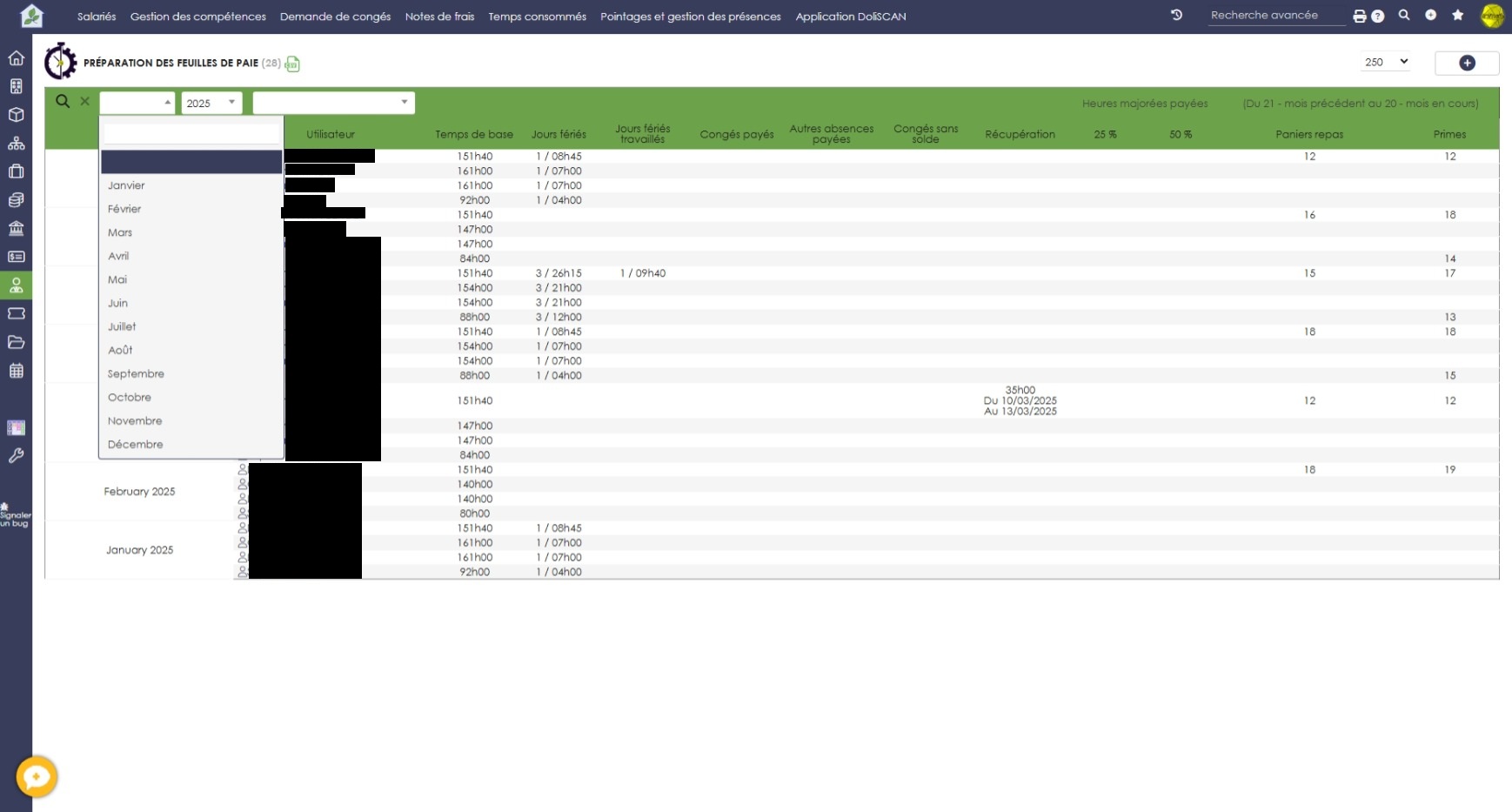Choose Août from the month list

pos(191,350)
